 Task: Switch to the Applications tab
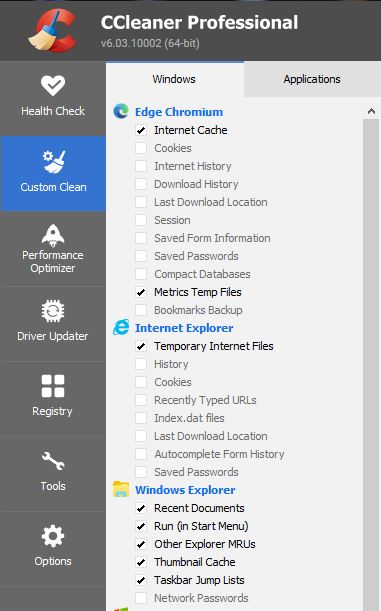(x=312, y=79)
